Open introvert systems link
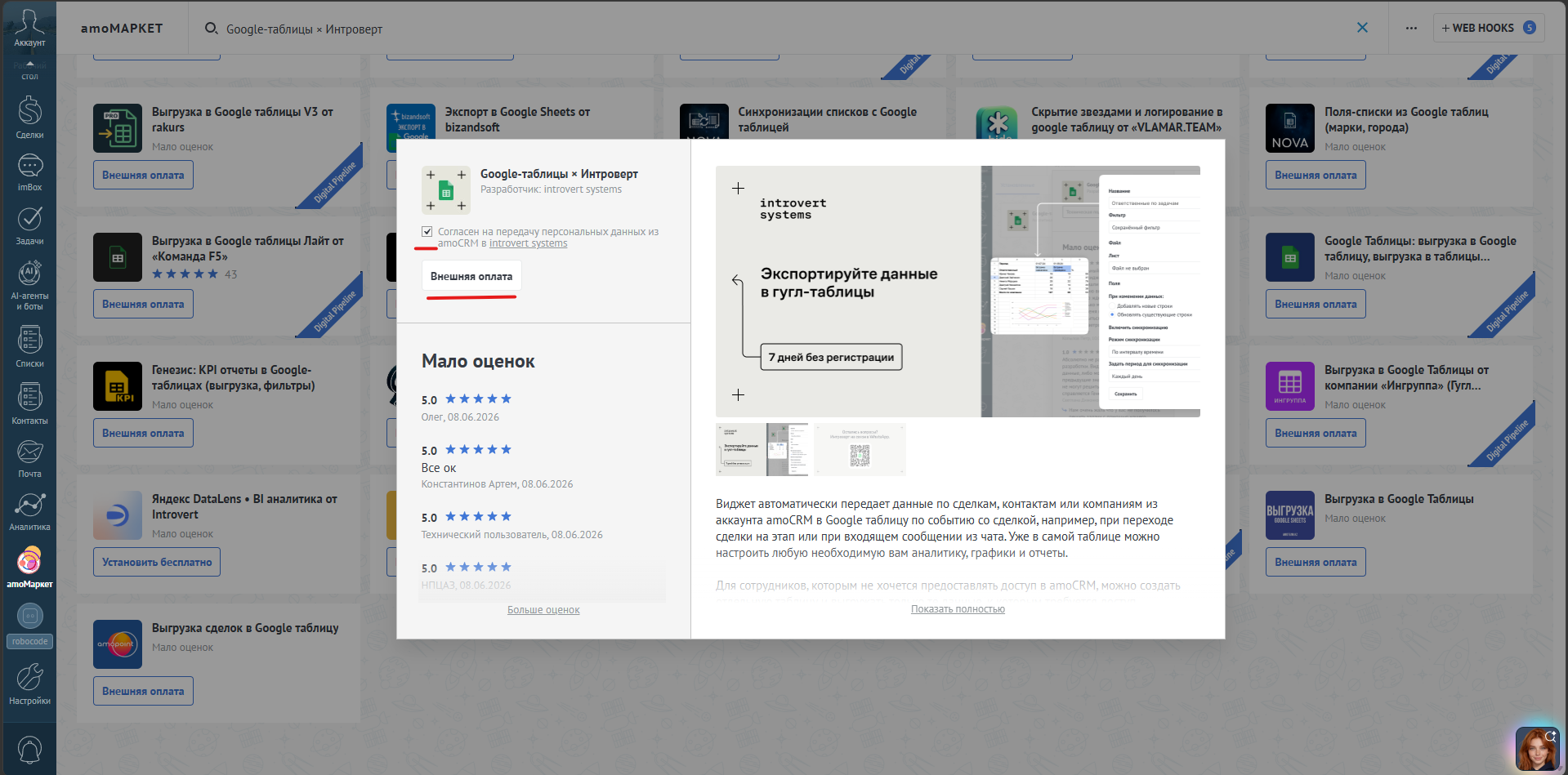This screenshot has height=775, width=1568. pyautogui.click(x=528, y=243)
